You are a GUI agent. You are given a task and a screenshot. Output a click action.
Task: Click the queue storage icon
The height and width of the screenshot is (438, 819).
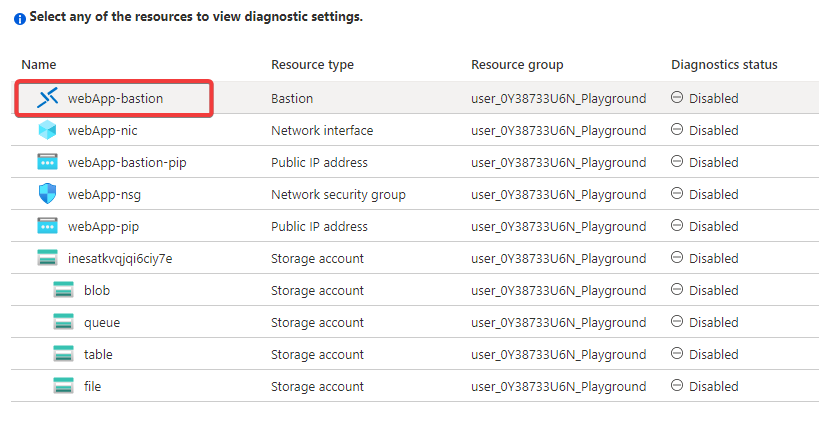point(64,322)
